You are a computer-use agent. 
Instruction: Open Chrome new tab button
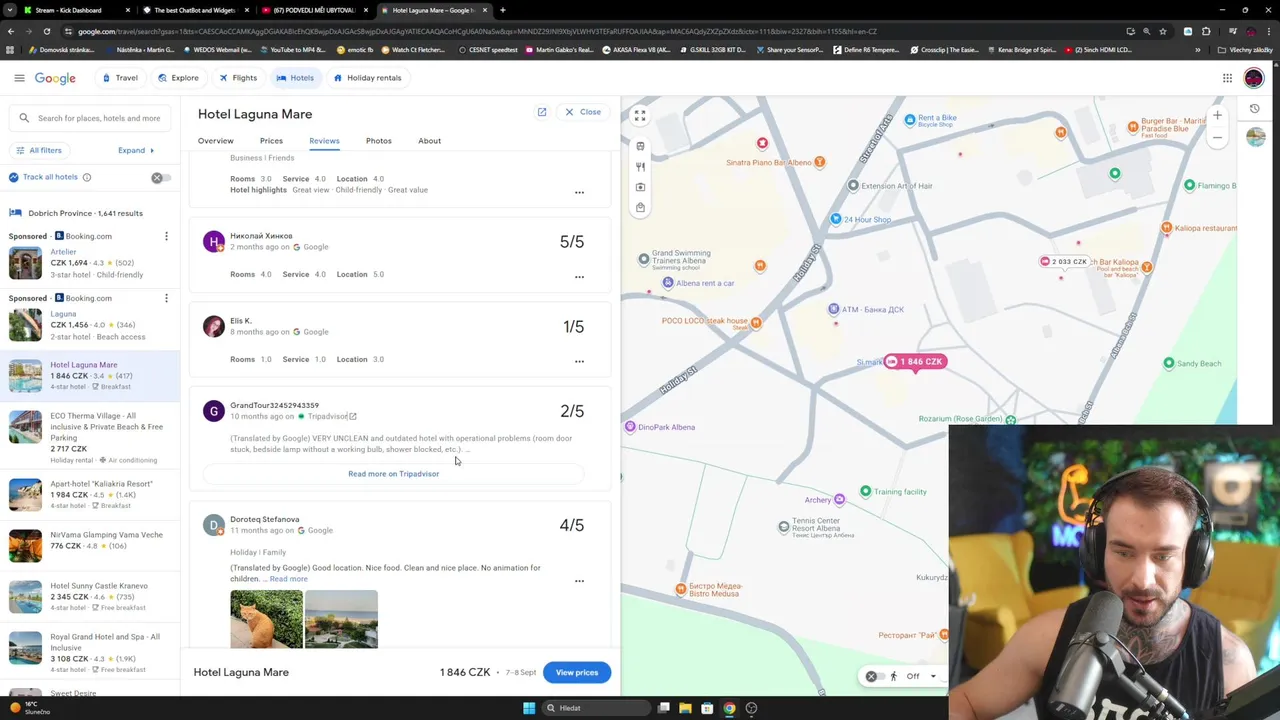[502, 10]
